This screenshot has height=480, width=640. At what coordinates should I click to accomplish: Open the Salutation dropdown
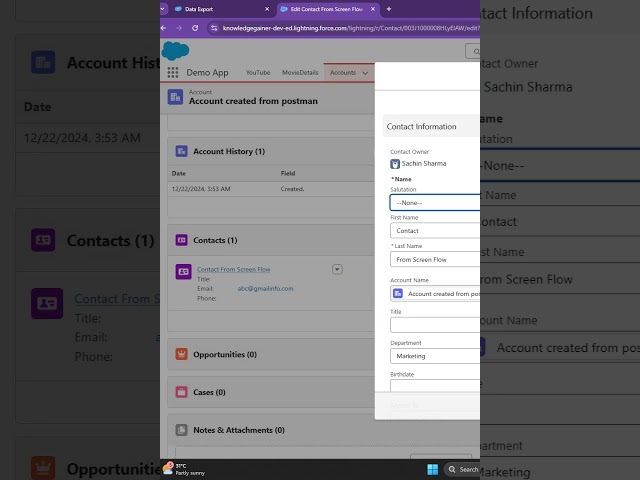coord(435,203)
